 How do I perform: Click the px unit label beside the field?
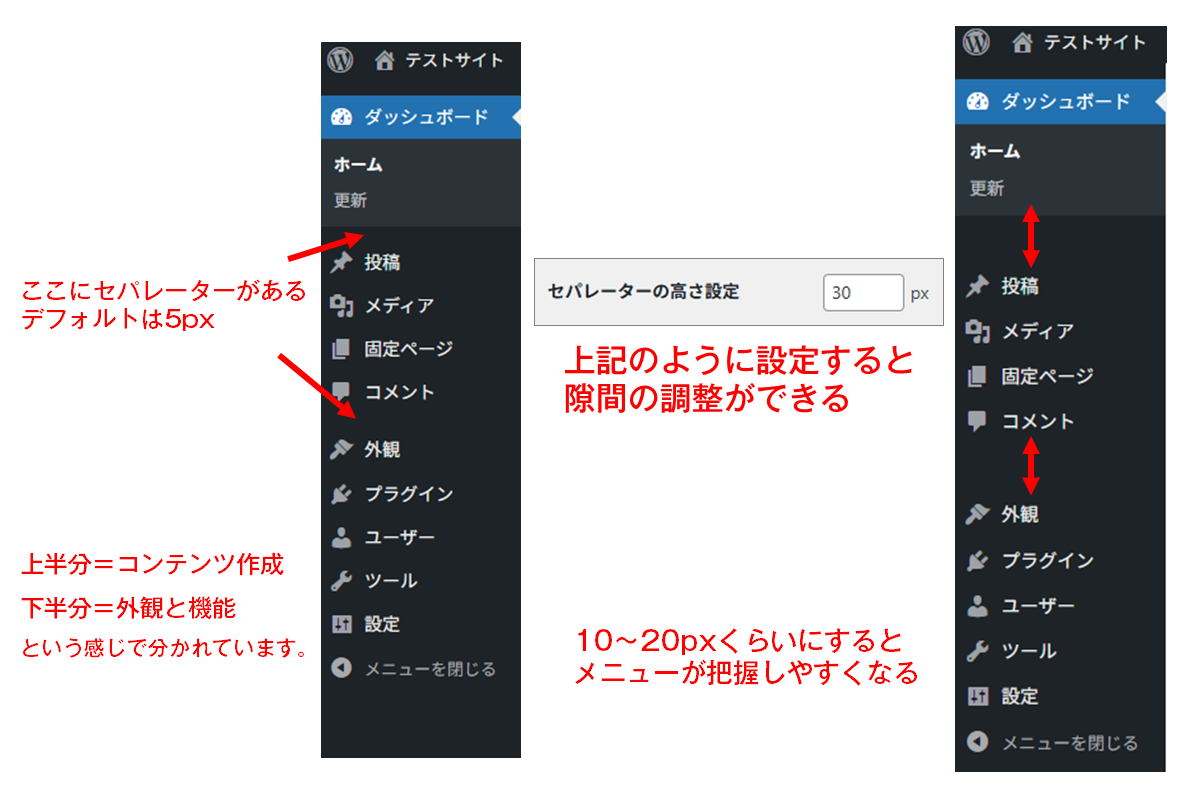coord(920,294)
